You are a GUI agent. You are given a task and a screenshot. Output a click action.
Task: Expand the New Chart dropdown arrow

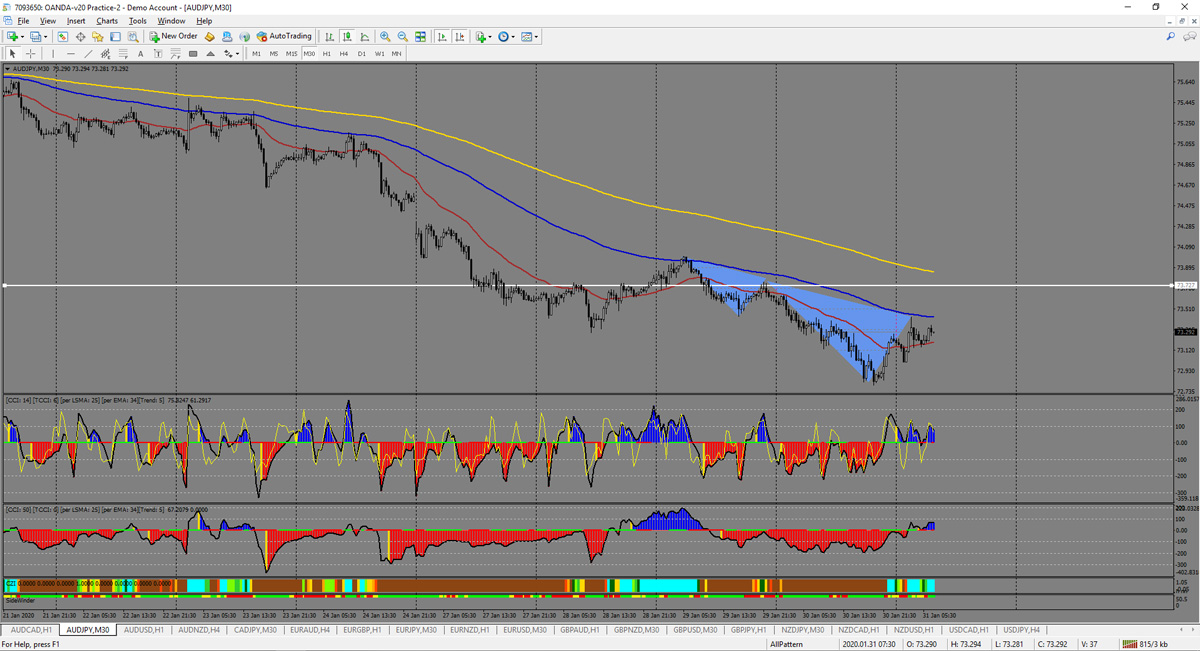(22, 37)
